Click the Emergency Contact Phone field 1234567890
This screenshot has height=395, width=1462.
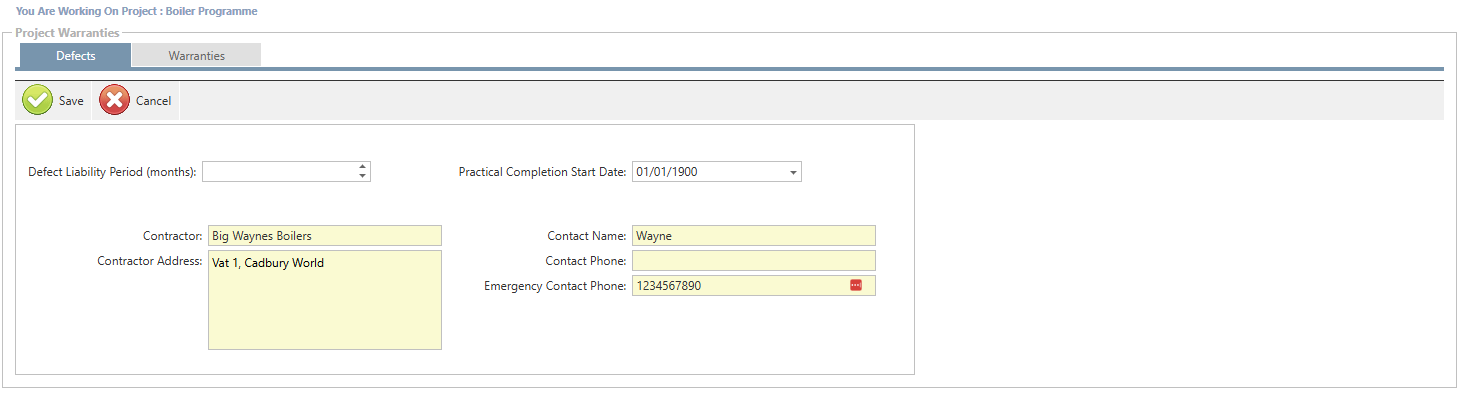click(754, 286)
